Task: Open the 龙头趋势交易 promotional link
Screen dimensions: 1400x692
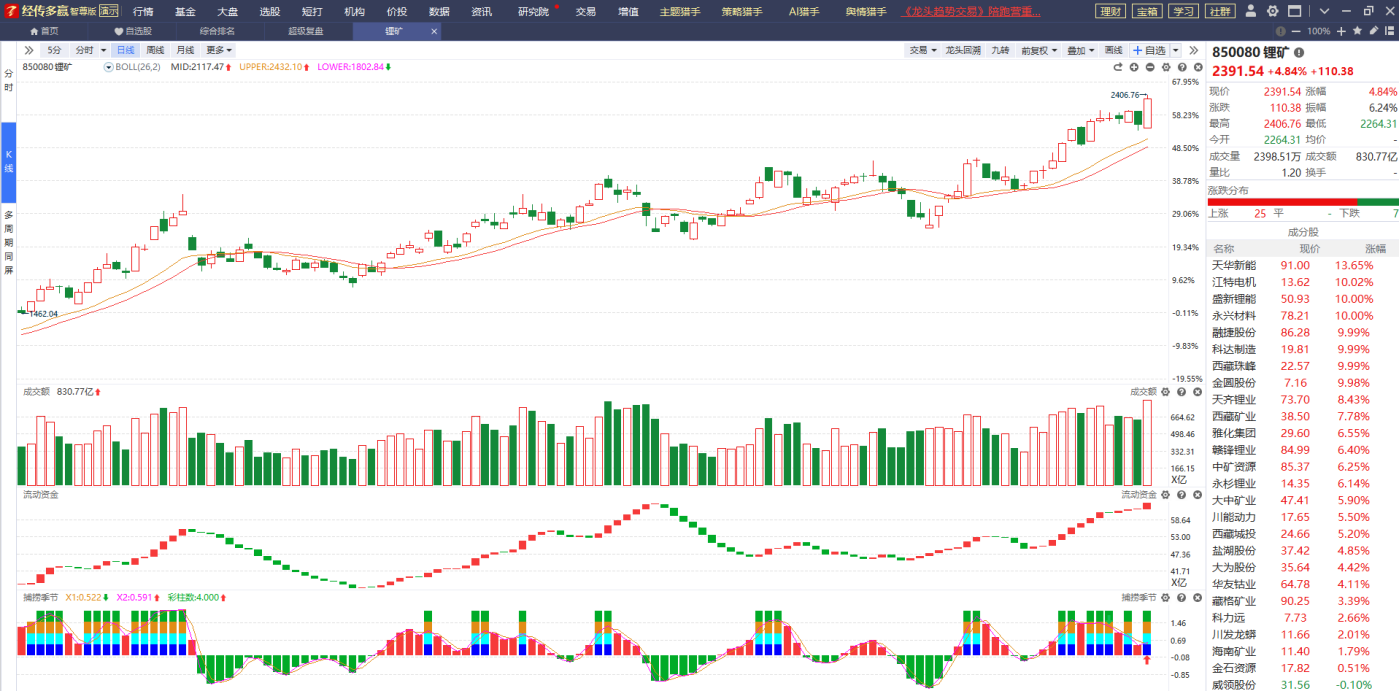Action: coord(970,12)
